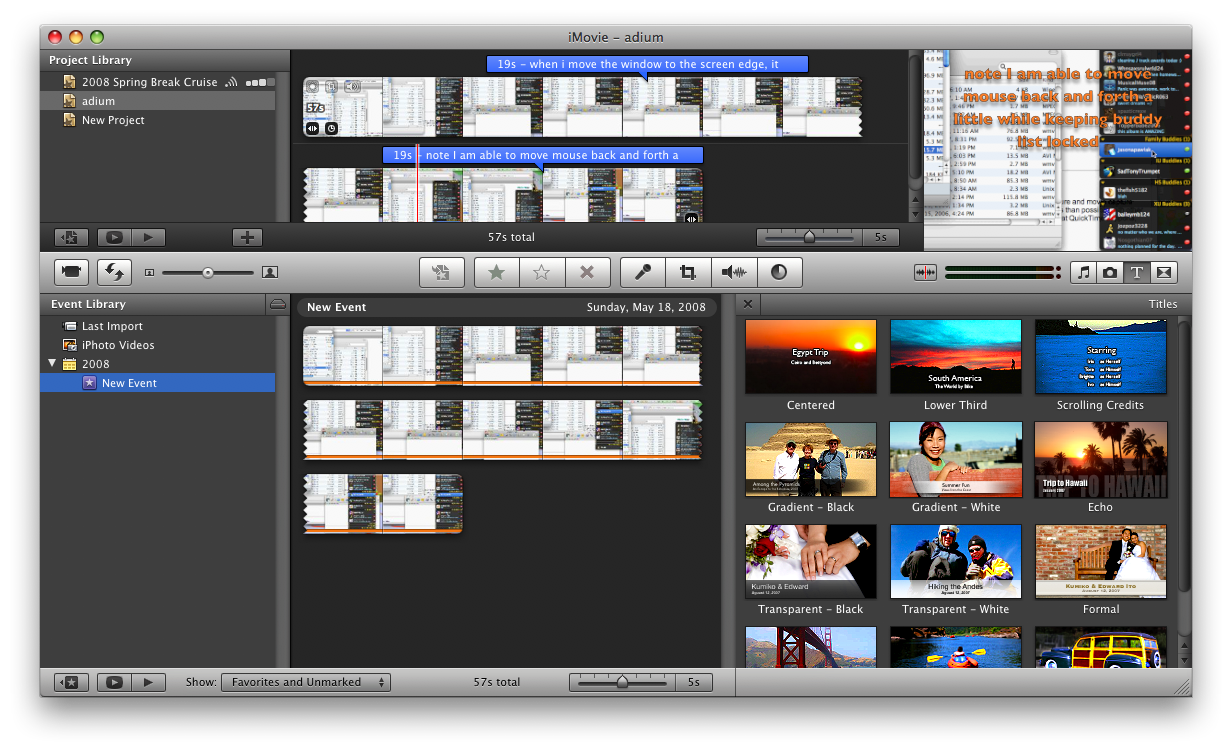1232x752 pixels.
Task: Reject selection with the X button
Action: pos(587,272)
